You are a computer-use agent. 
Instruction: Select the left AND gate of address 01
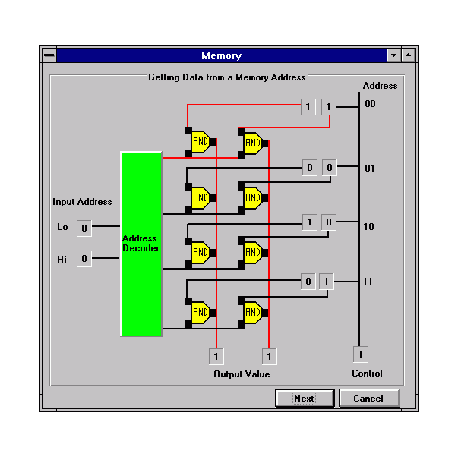point(201,198)
